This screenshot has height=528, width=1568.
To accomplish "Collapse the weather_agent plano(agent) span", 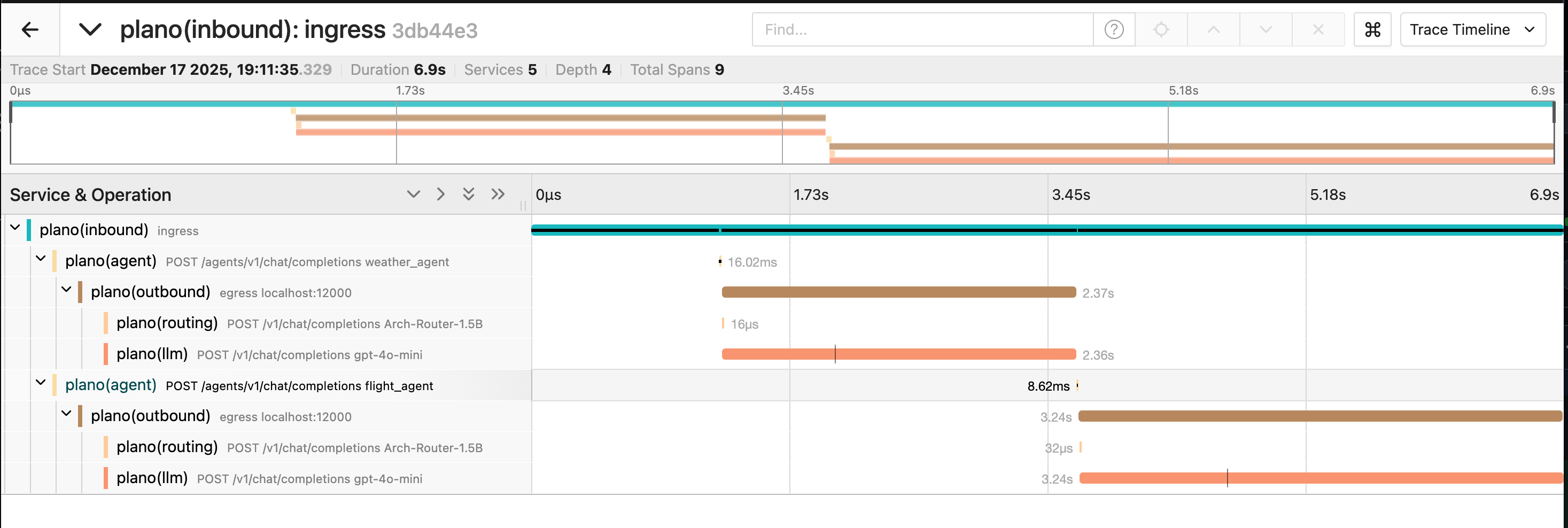I will (x=41, y=259).
